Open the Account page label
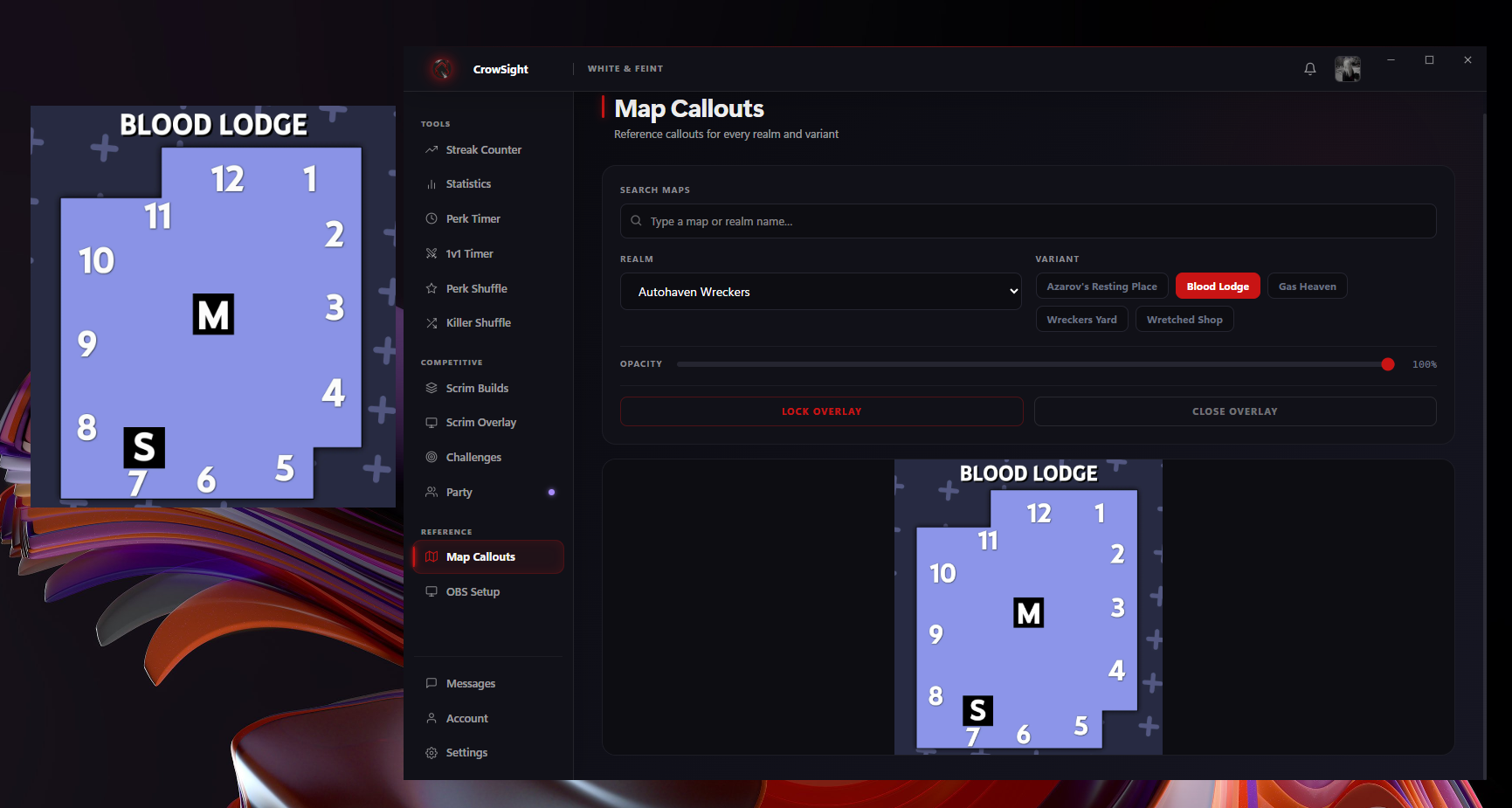The image size is (1512, 808). click(466, 718)
